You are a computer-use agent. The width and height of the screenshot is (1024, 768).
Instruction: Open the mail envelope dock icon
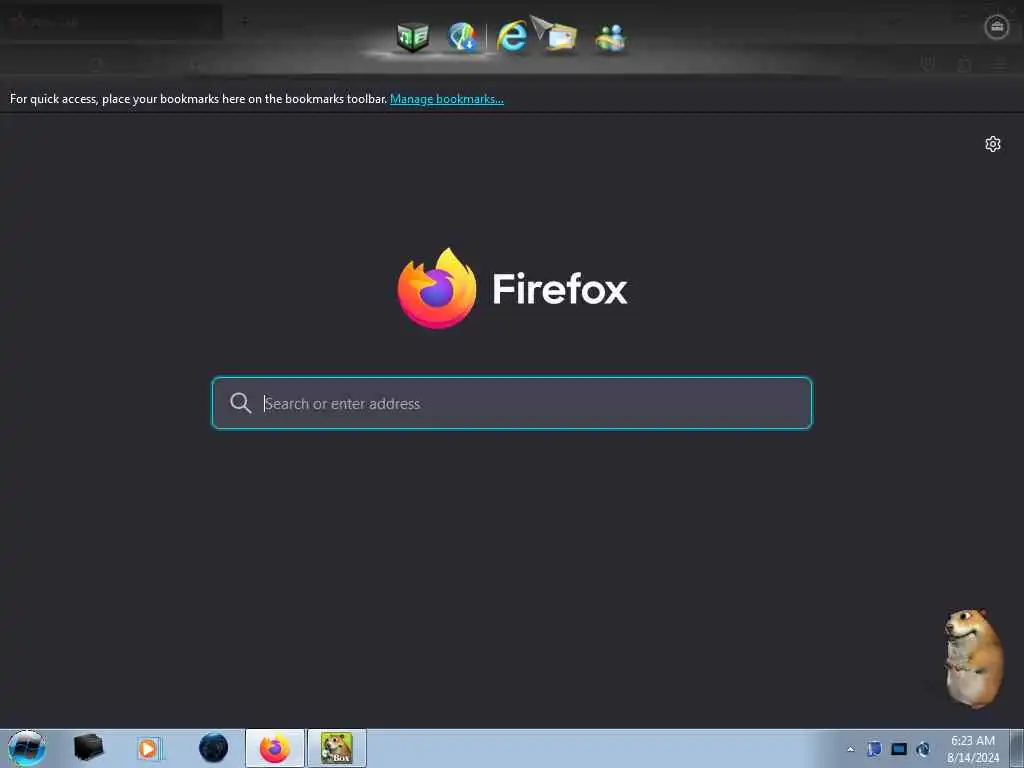(x=560, y=37)
